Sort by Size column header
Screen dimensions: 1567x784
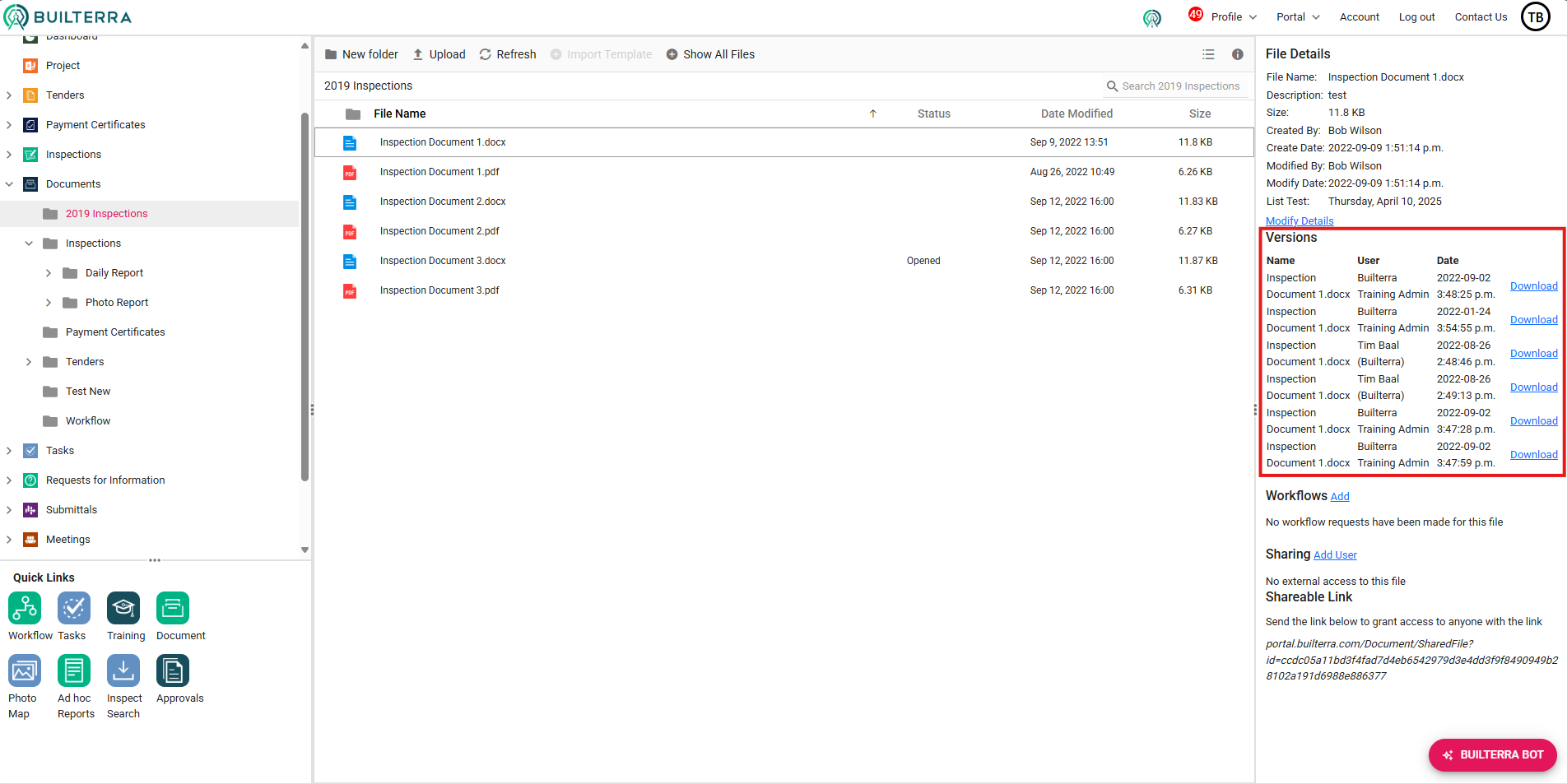pos(1199,114)
